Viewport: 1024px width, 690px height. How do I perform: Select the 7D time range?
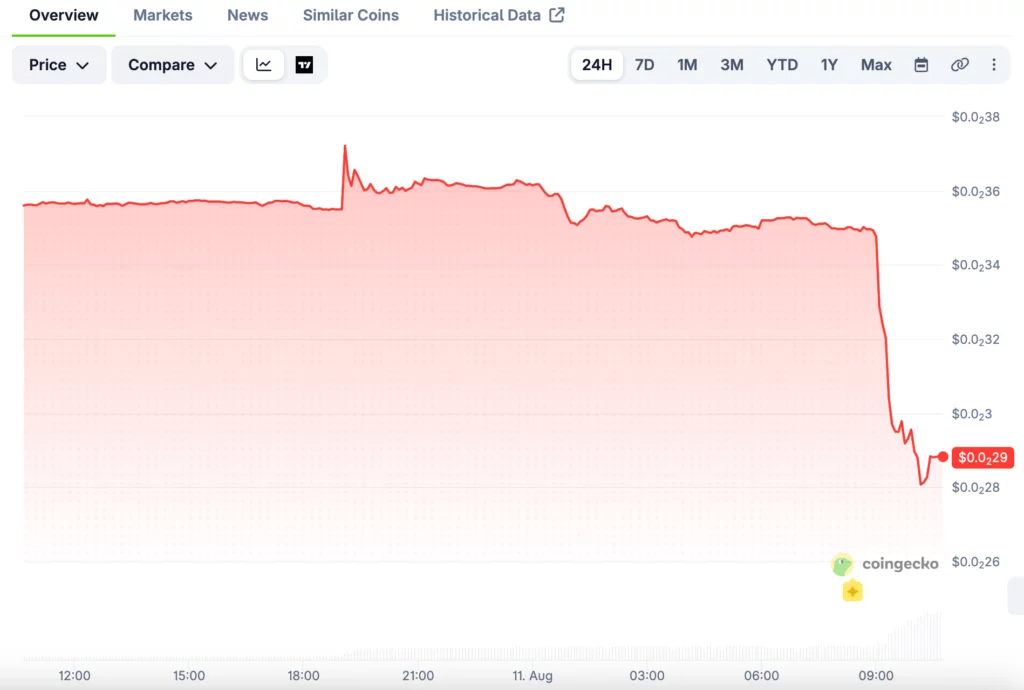(x=645, y=65)
